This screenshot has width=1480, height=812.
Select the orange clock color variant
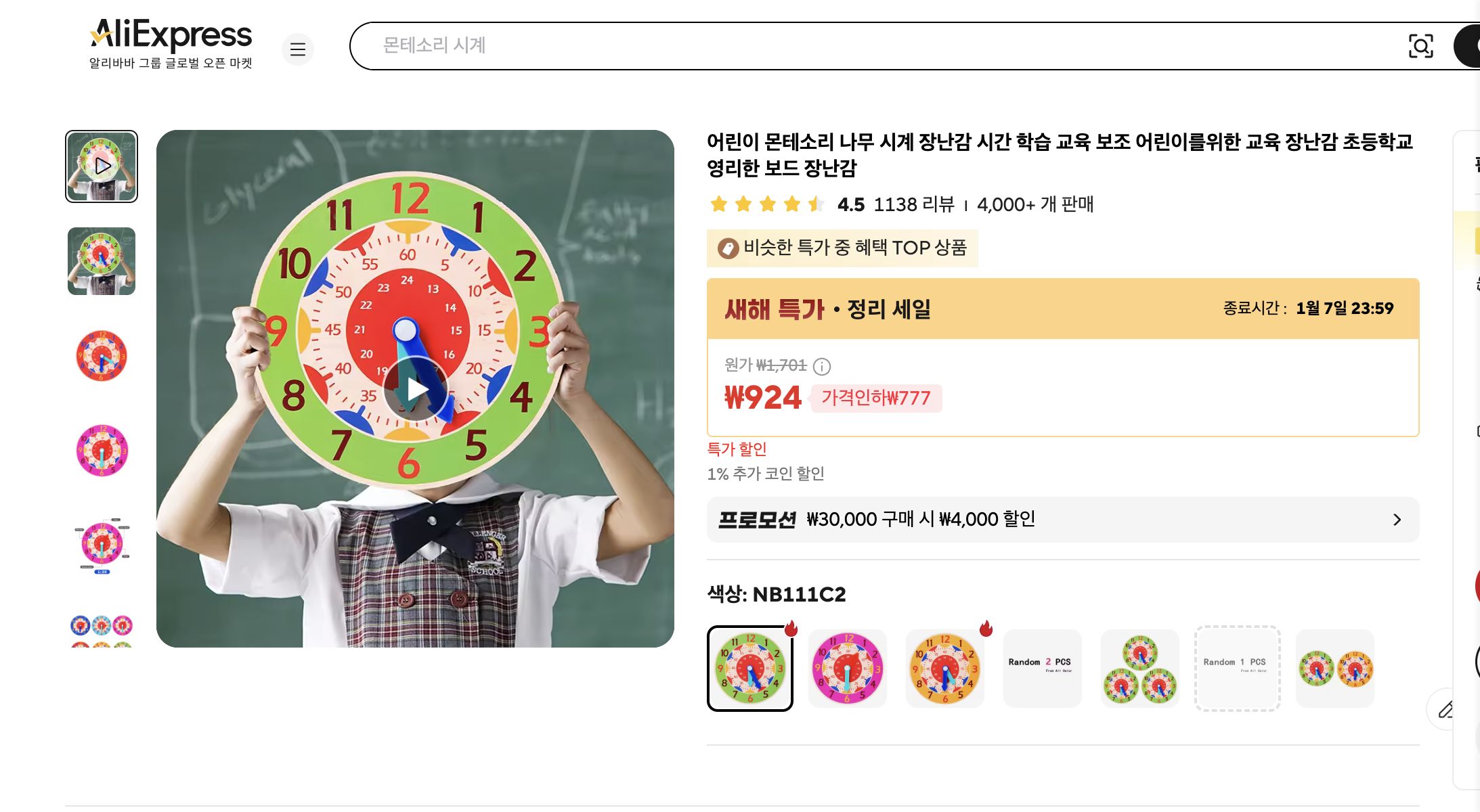click(945, 669)
